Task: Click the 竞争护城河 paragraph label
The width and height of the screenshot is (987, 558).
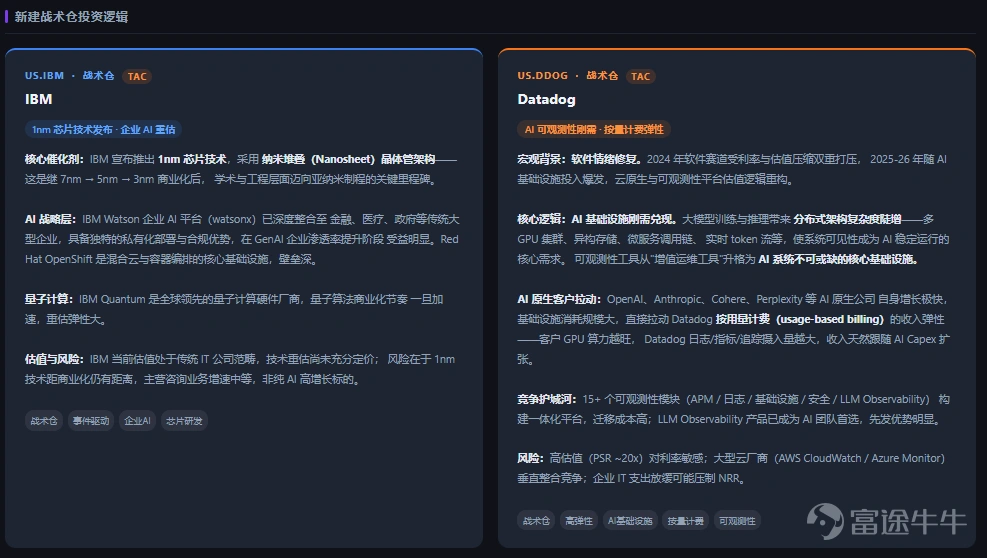Action: tap(547, 399)
